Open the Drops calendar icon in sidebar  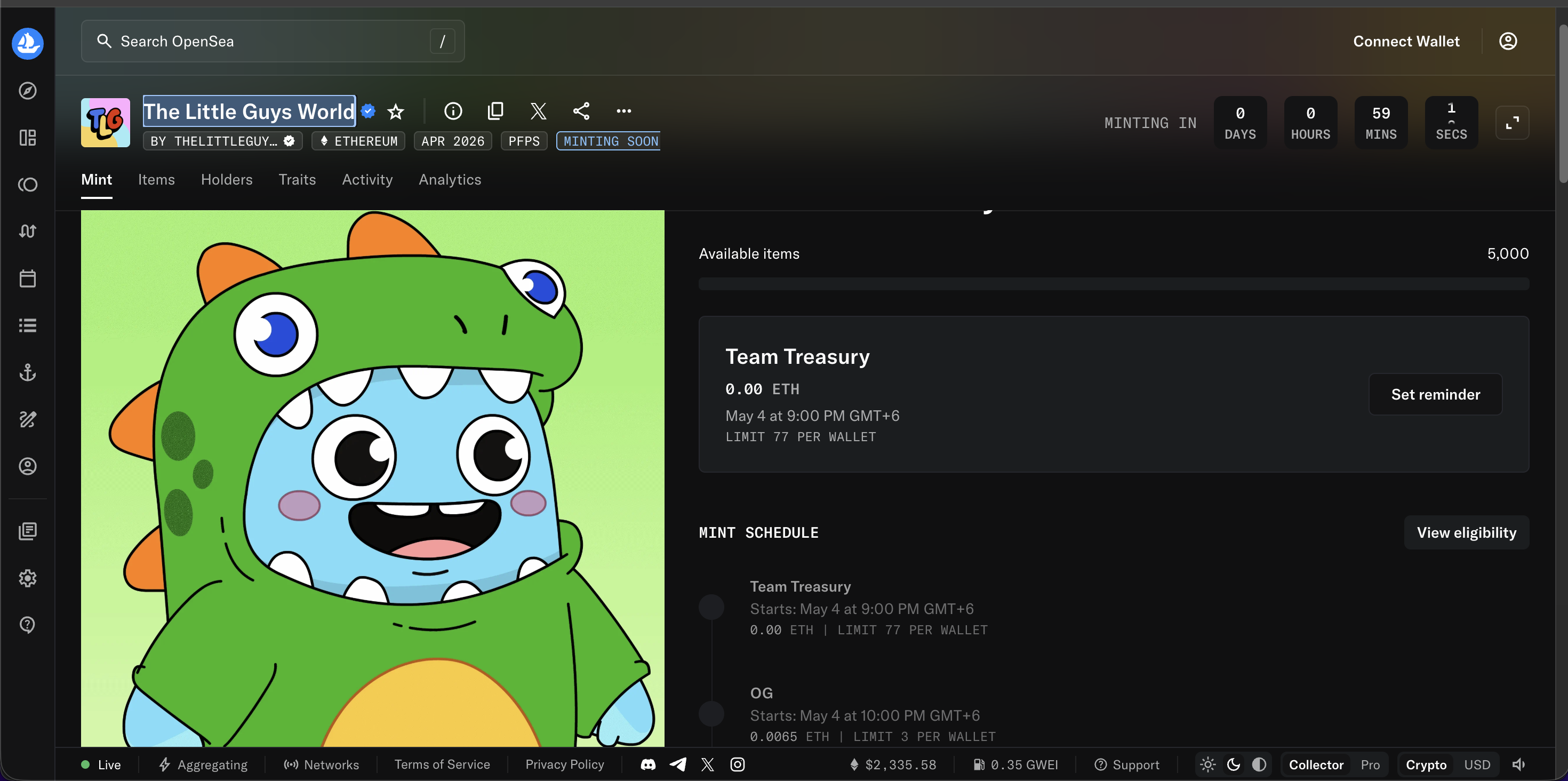27,278
